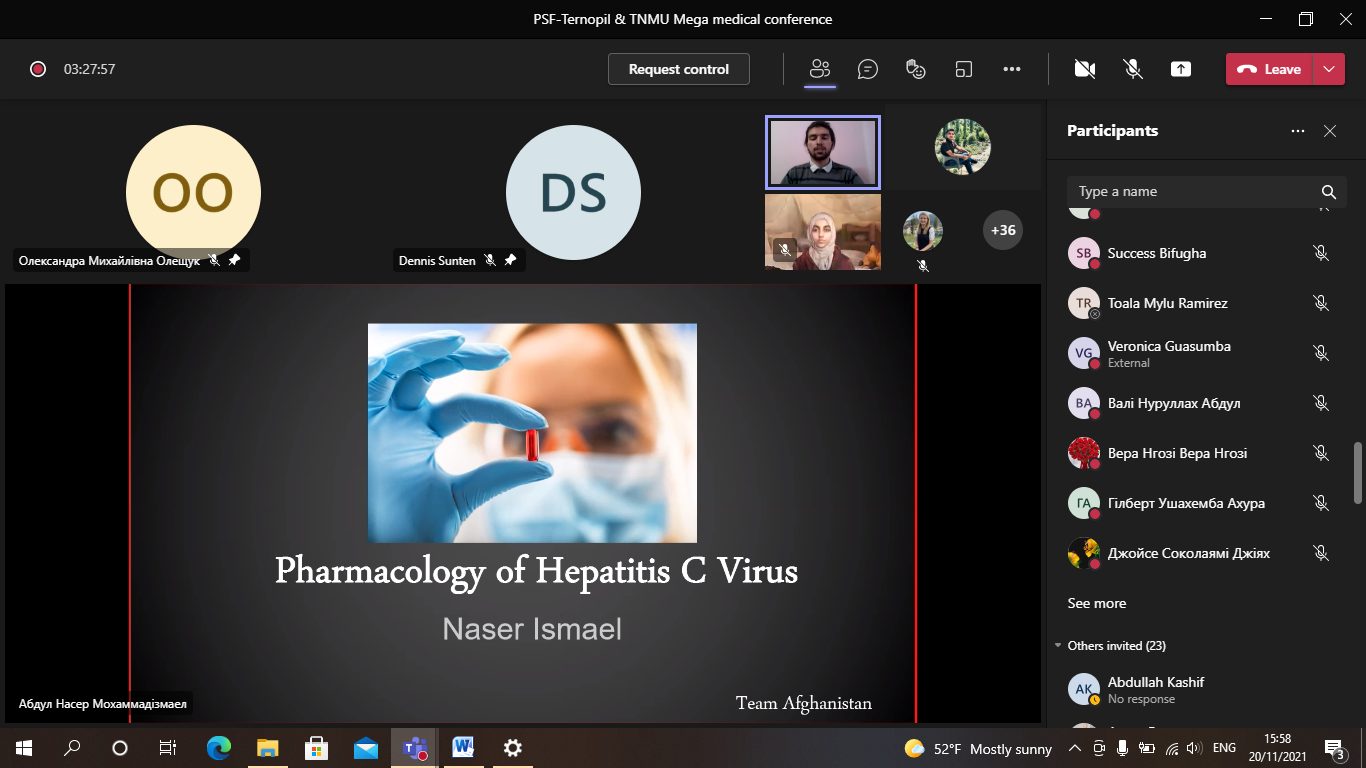Toggle the pin on Dennis Sunten's tile

(x=510, y=260)
